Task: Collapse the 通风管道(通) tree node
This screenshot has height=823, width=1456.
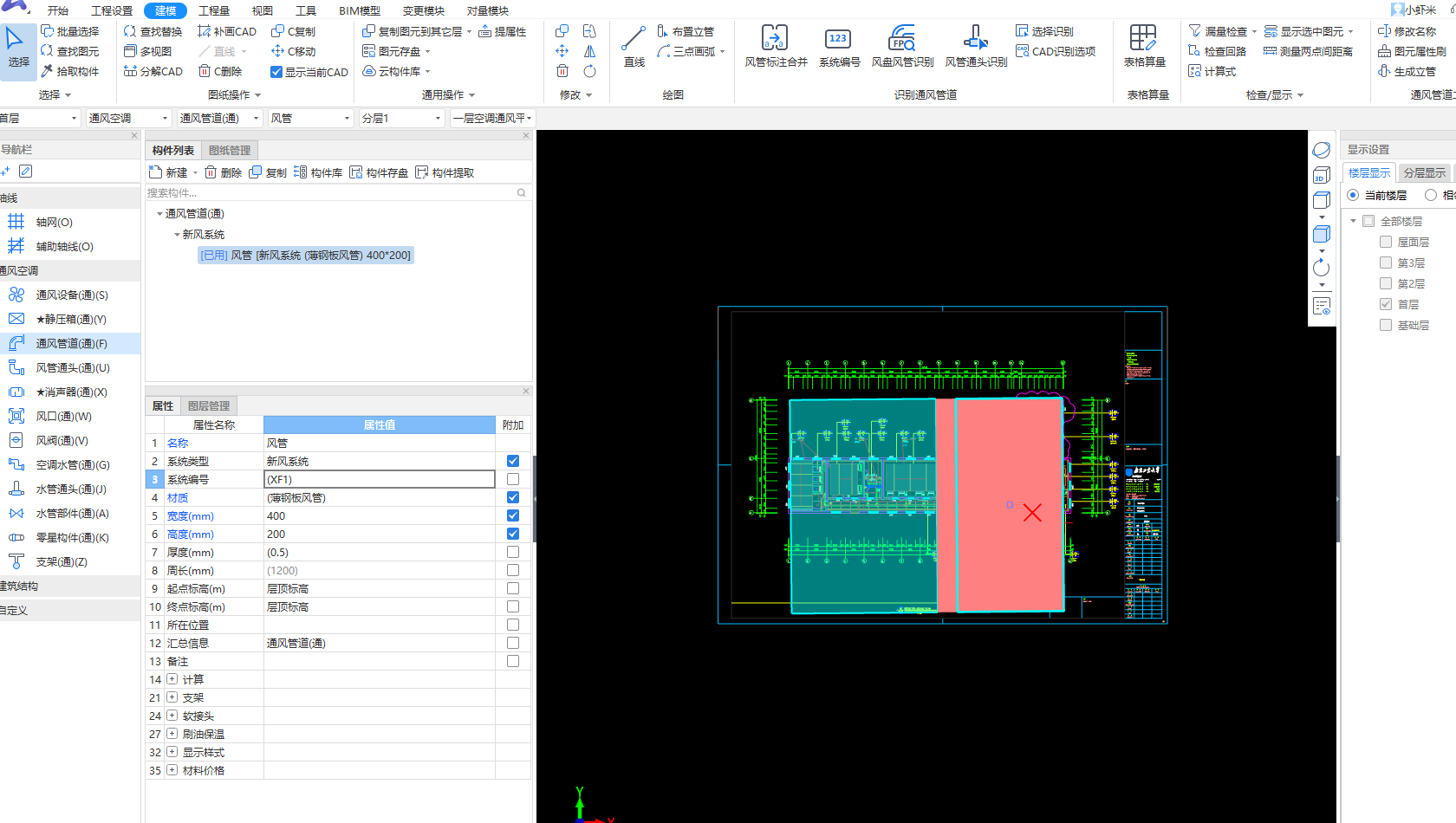Action: [159, 214]
